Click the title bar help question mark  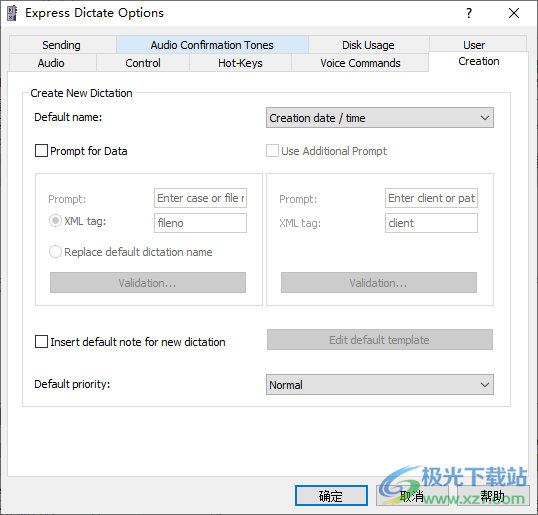(x=469, y=13)
